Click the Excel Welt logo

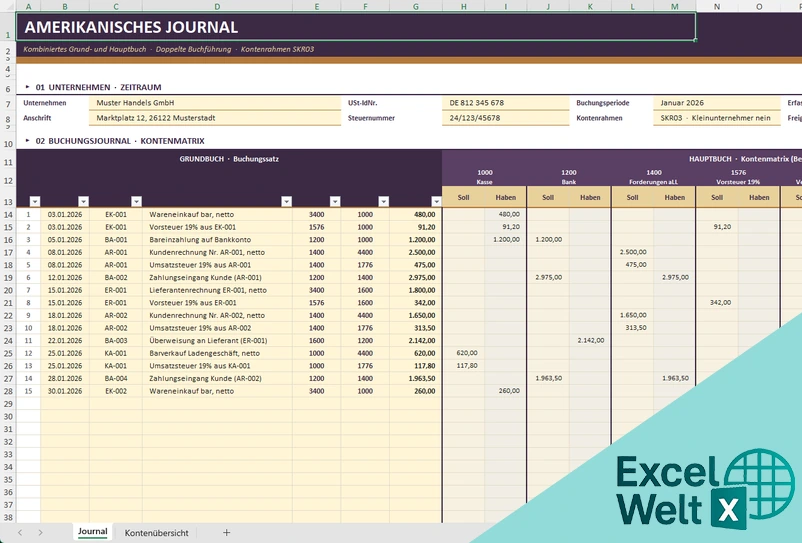[x=706, y=490]
